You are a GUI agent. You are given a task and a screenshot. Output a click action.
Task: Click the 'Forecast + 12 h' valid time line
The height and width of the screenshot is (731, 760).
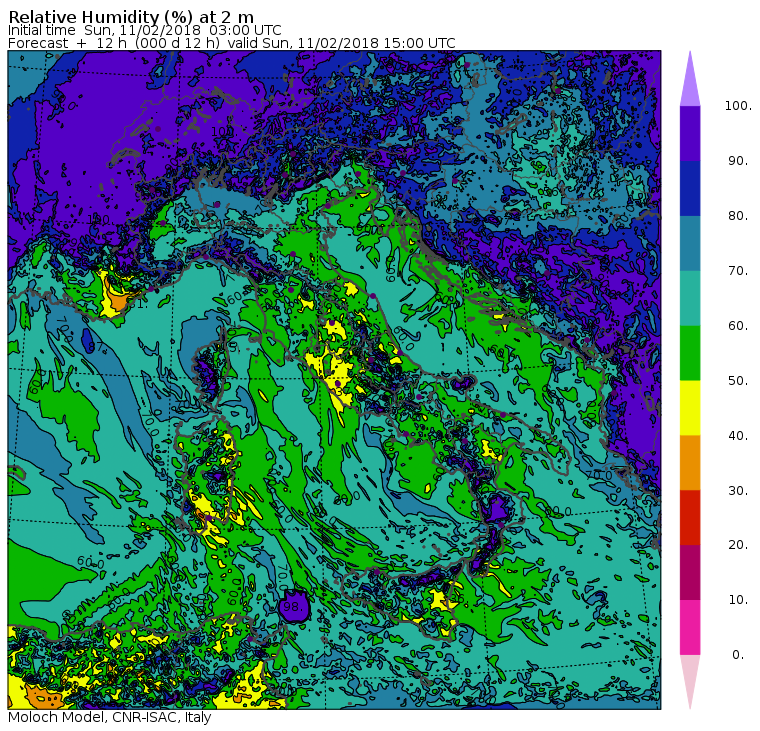(232, 43)
